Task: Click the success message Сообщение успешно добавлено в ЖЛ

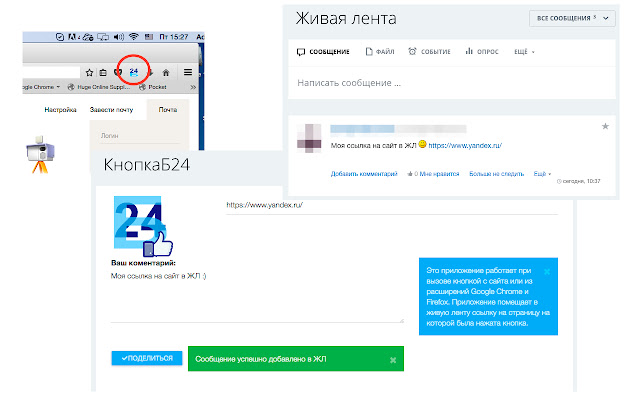Action: point(260,359)
